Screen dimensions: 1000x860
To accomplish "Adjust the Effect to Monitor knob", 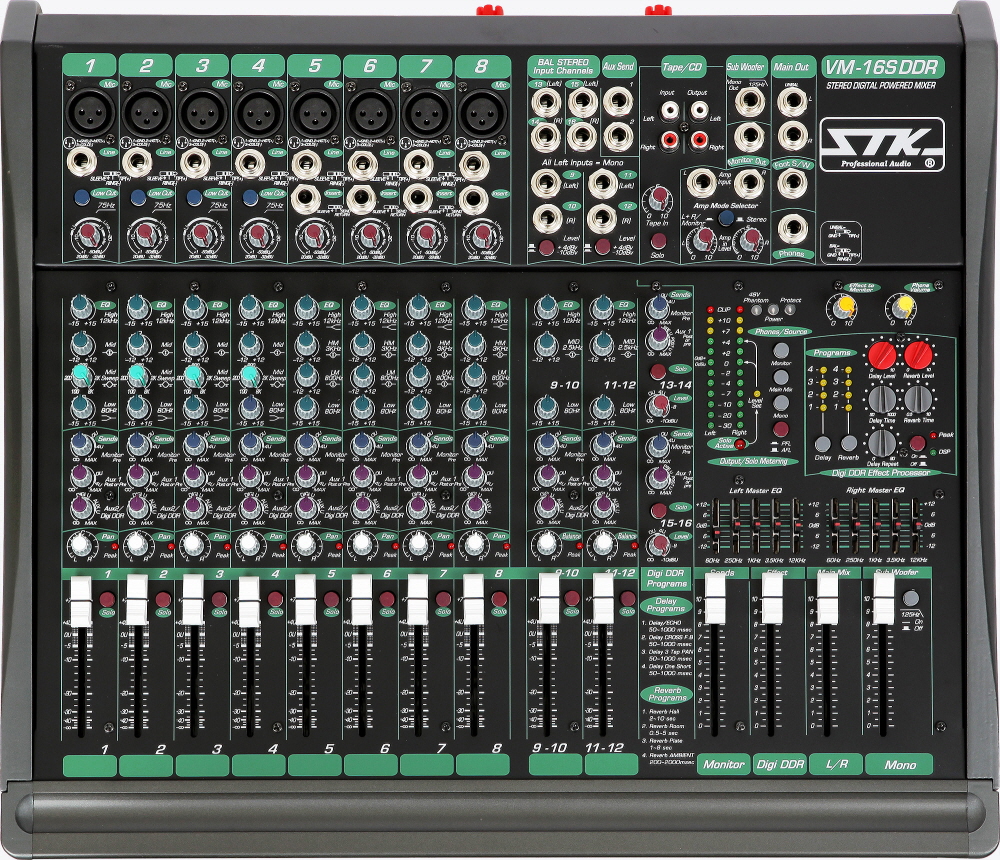I will coord(842,307).
